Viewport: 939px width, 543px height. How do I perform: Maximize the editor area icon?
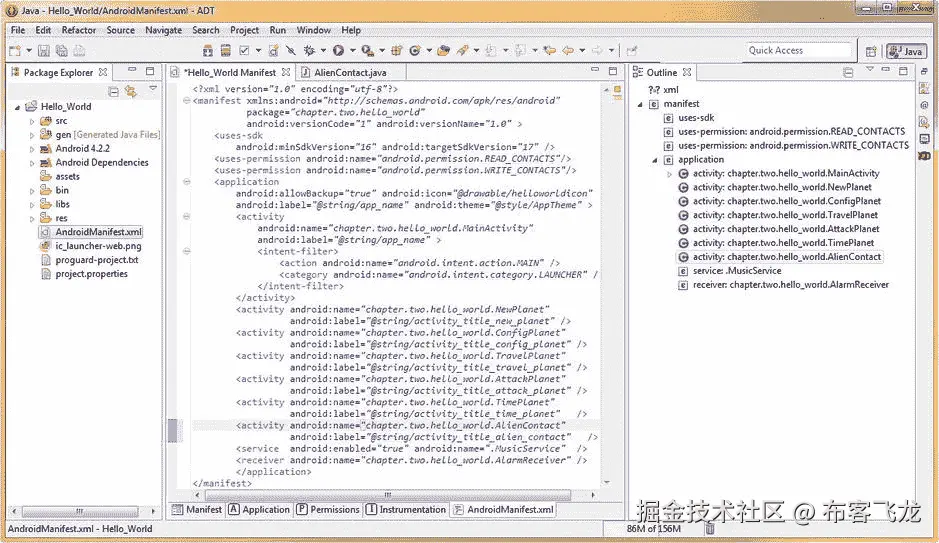coord(613,71)
